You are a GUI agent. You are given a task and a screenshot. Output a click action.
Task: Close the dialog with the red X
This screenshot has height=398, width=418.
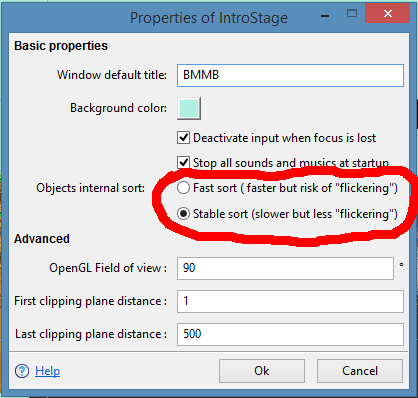pyautogui.click(x=388, y=13)
